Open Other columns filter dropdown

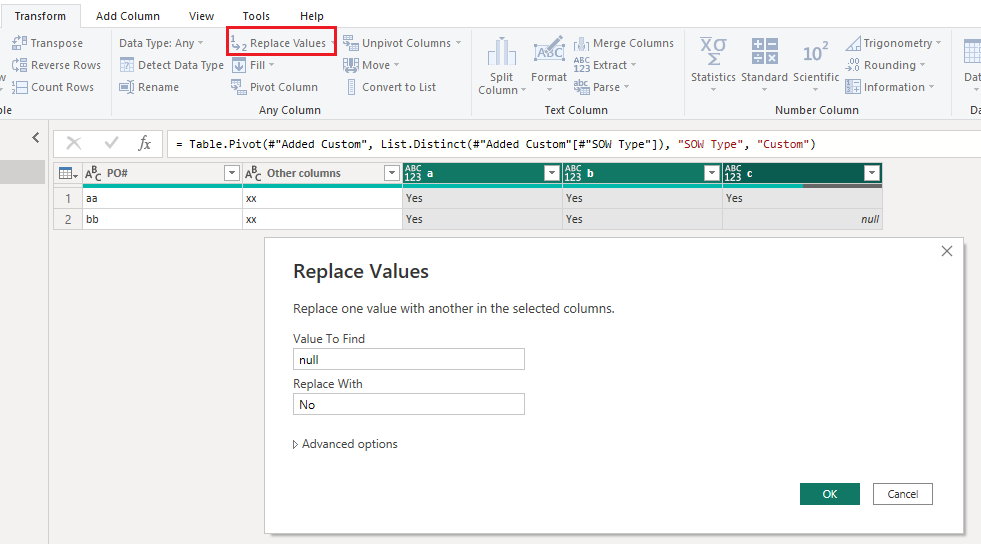[392, 173]
